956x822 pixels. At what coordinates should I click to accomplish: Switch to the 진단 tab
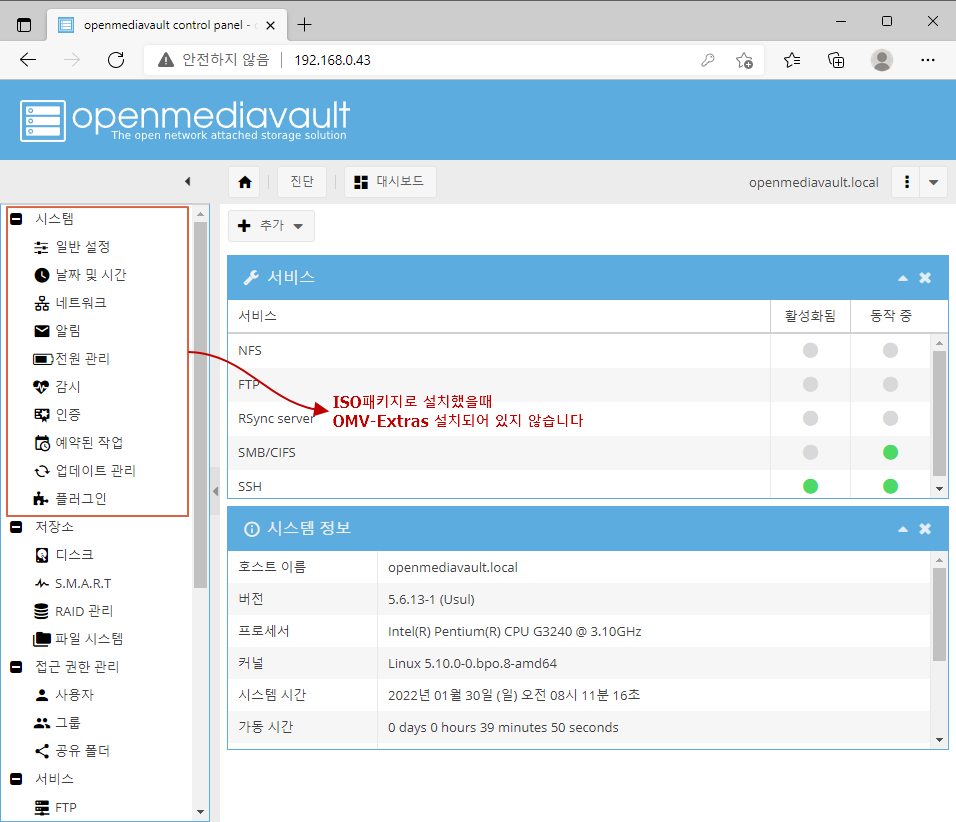coord(302,182)
